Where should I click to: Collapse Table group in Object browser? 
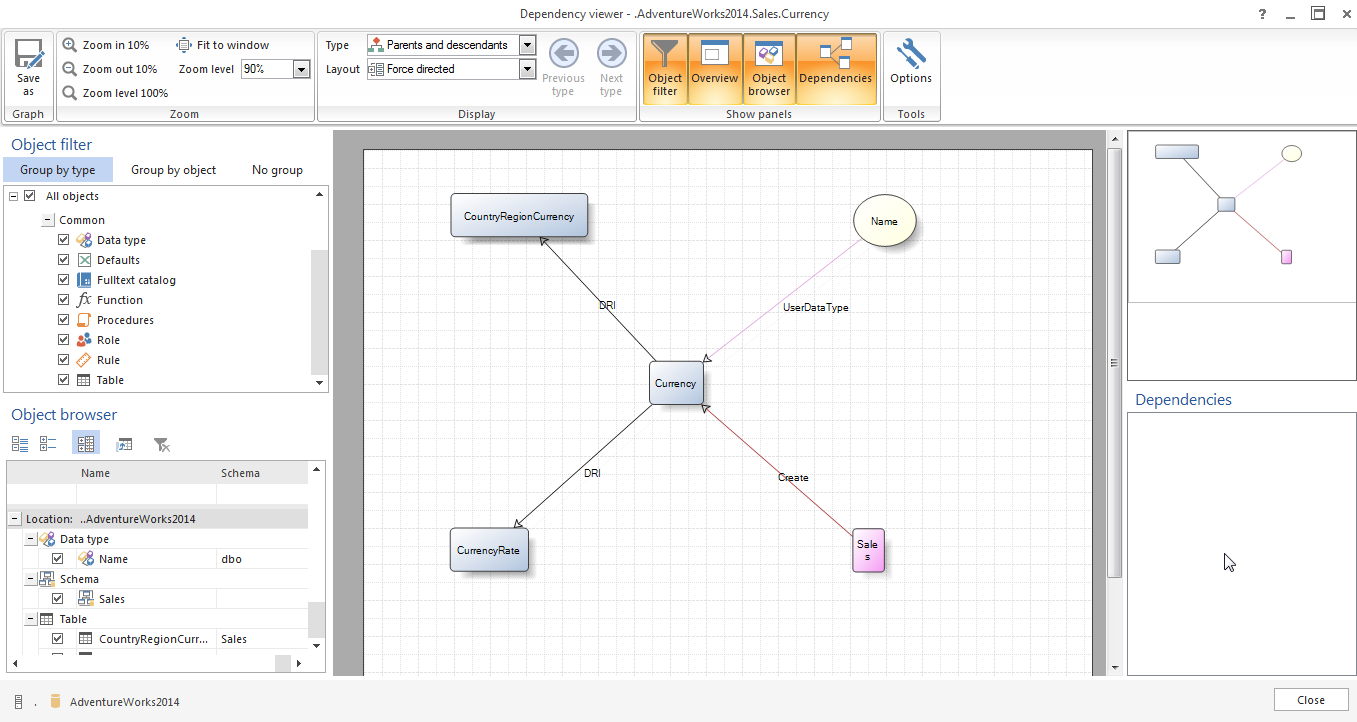click(x=29, y=619)
